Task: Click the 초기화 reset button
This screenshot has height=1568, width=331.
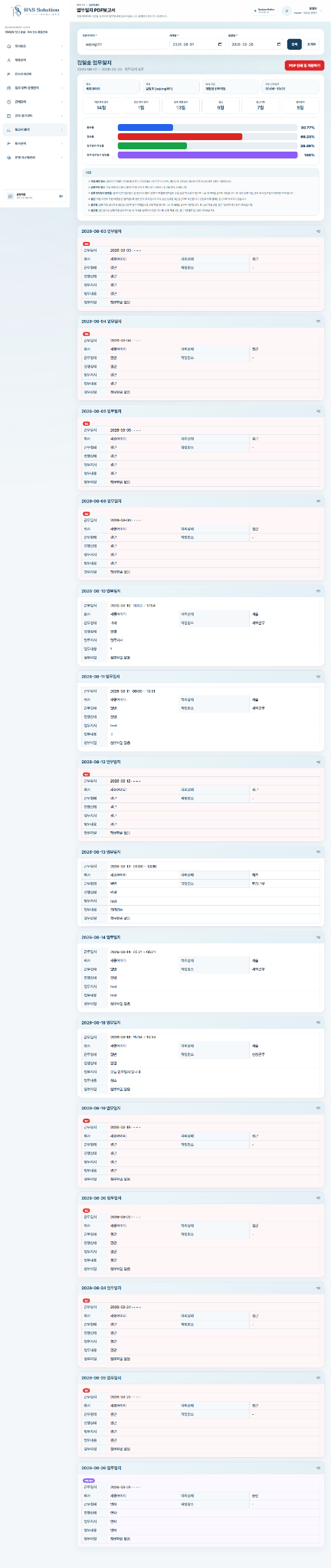Action: pyautogui.click(x=311, y=44)
